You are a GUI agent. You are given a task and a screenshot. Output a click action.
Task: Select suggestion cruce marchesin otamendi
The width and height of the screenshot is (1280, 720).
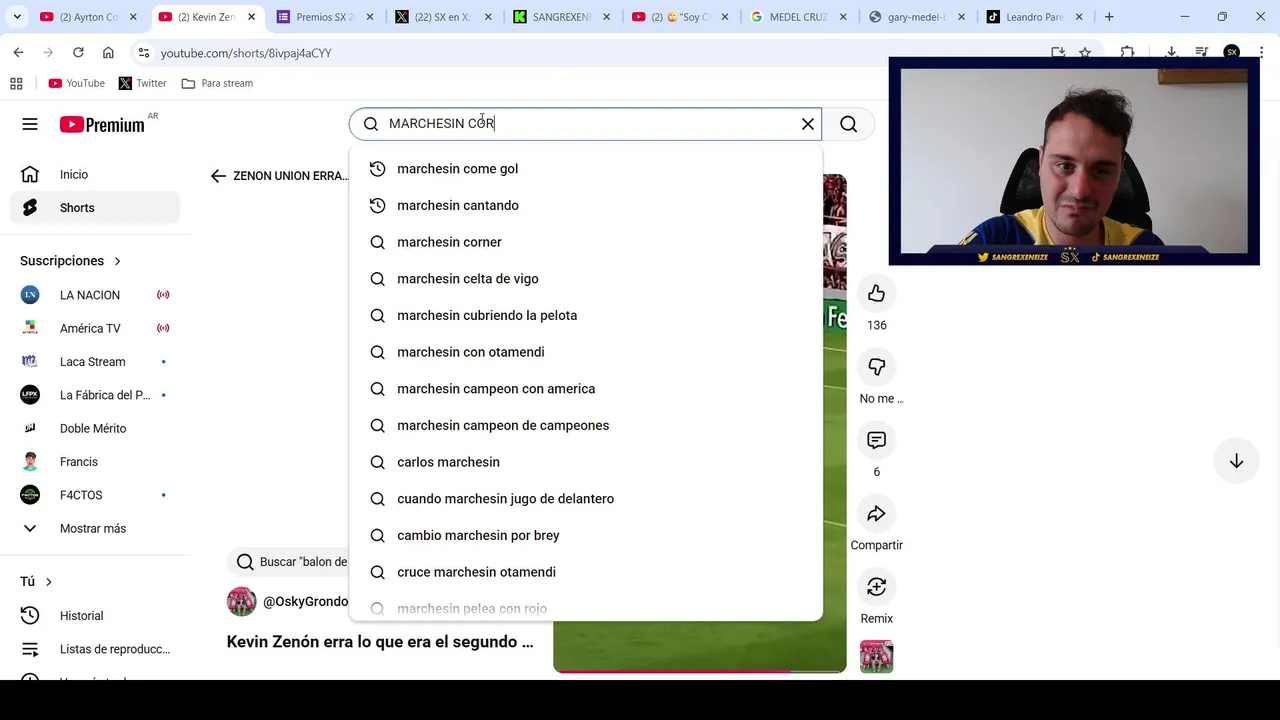pos(586,572)
